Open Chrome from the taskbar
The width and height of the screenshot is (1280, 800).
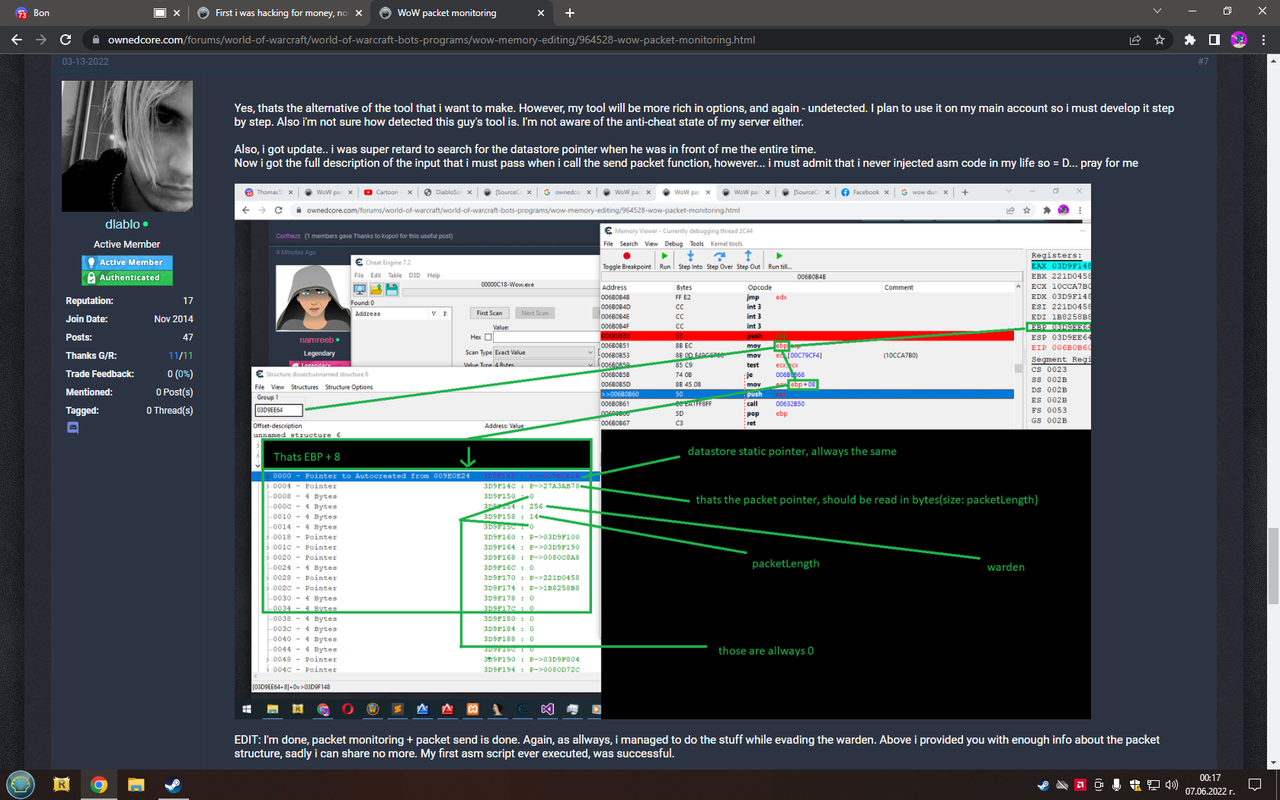point(99,785)
